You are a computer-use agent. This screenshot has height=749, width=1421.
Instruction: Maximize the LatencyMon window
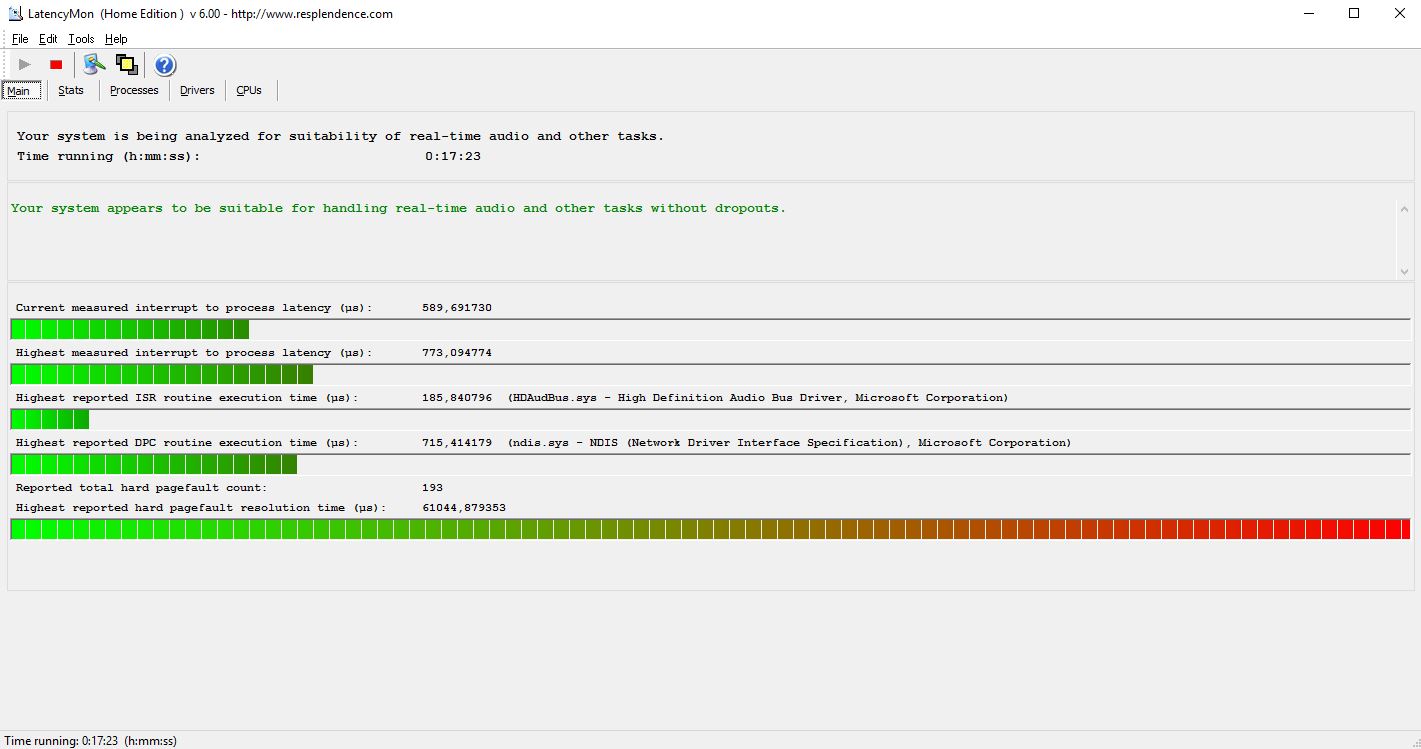click(x=1354, y=14)
